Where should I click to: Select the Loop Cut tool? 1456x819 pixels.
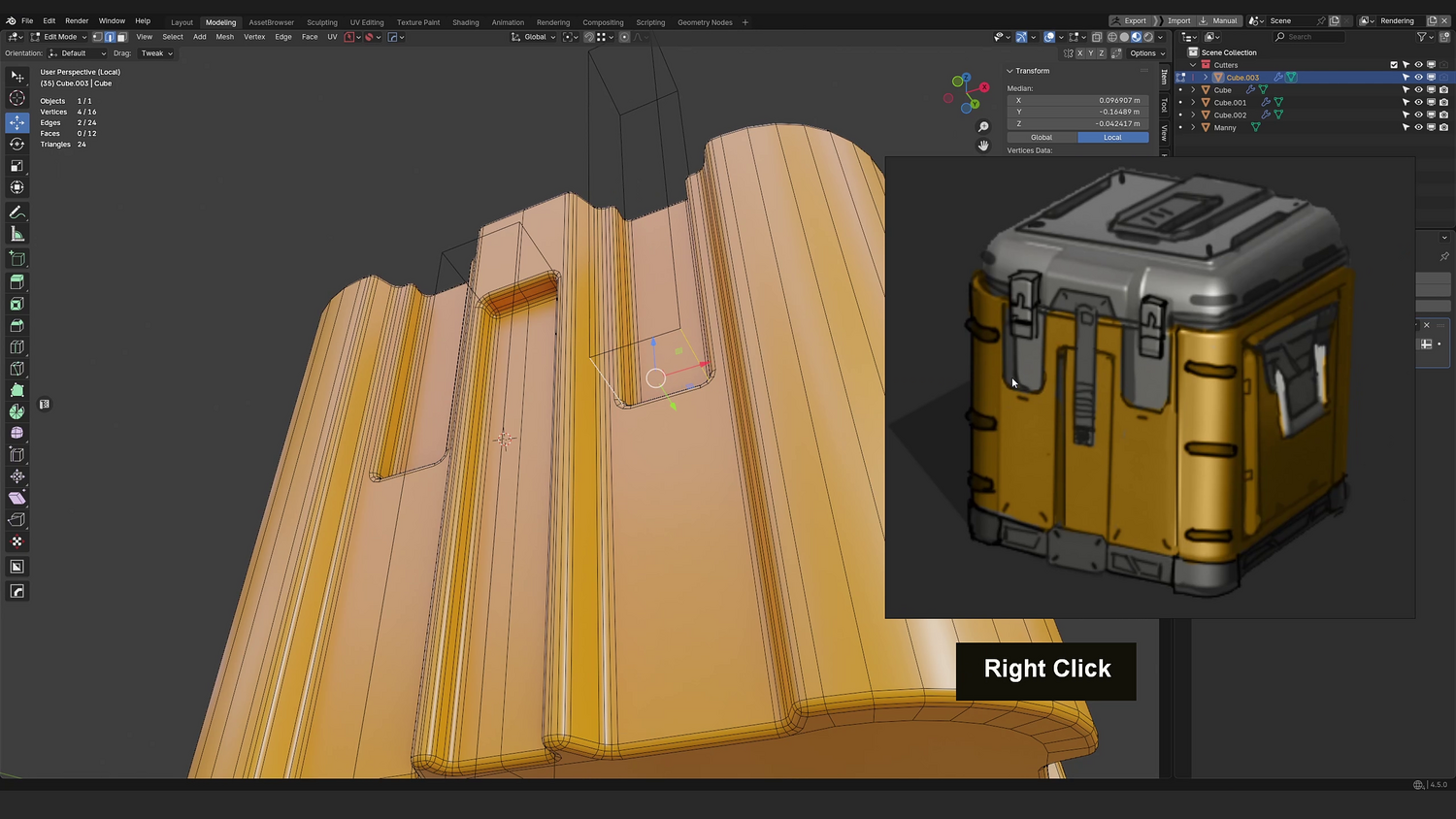[x=17, y=347]
